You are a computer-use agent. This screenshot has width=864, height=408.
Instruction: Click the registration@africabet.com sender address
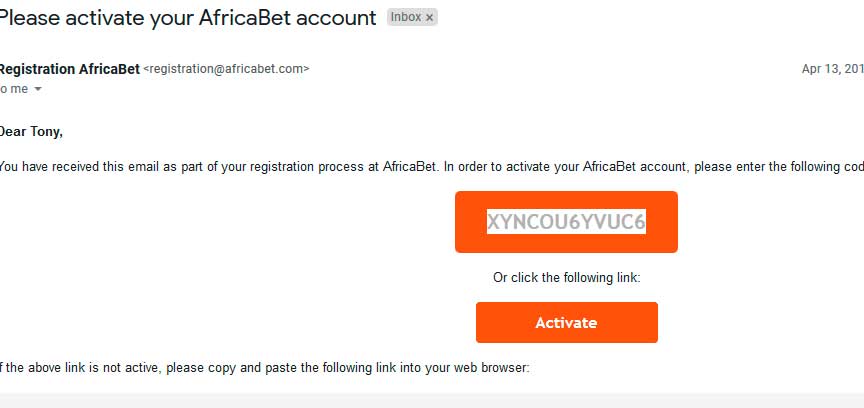coord(226,69)
